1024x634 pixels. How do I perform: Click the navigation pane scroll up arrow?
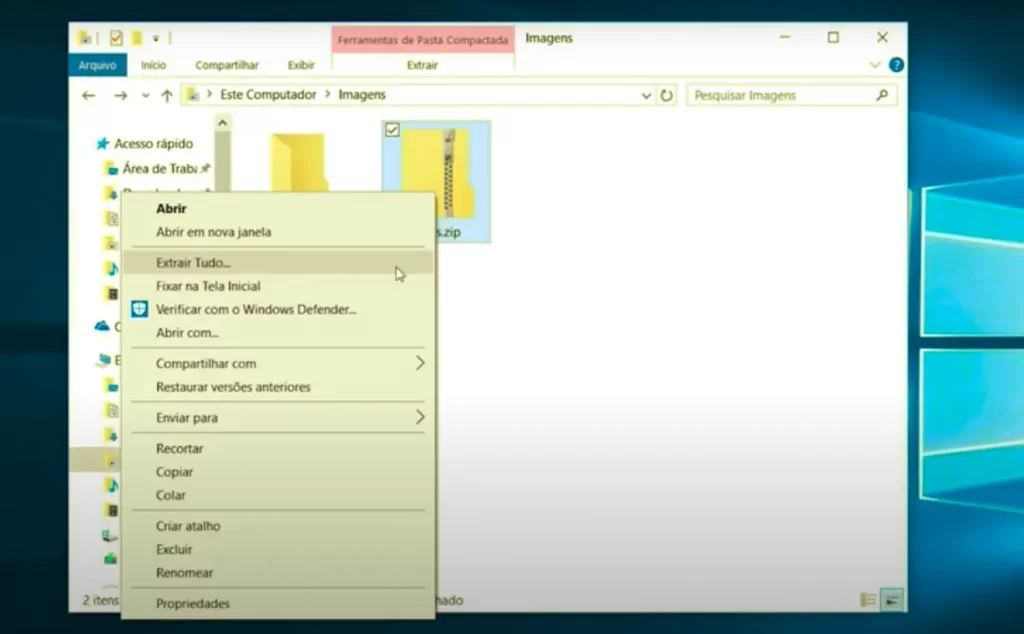pos(223,123)
